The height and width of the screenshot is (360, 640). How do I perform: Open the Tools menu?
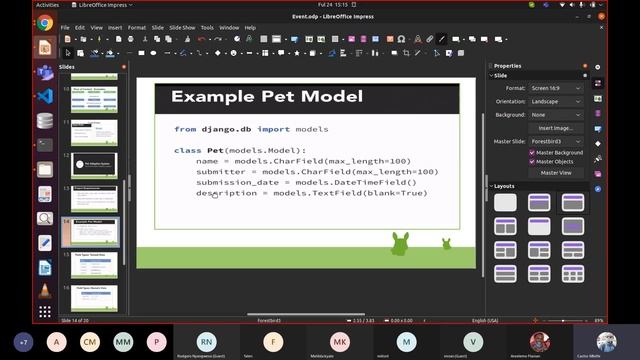click(207, 28)
